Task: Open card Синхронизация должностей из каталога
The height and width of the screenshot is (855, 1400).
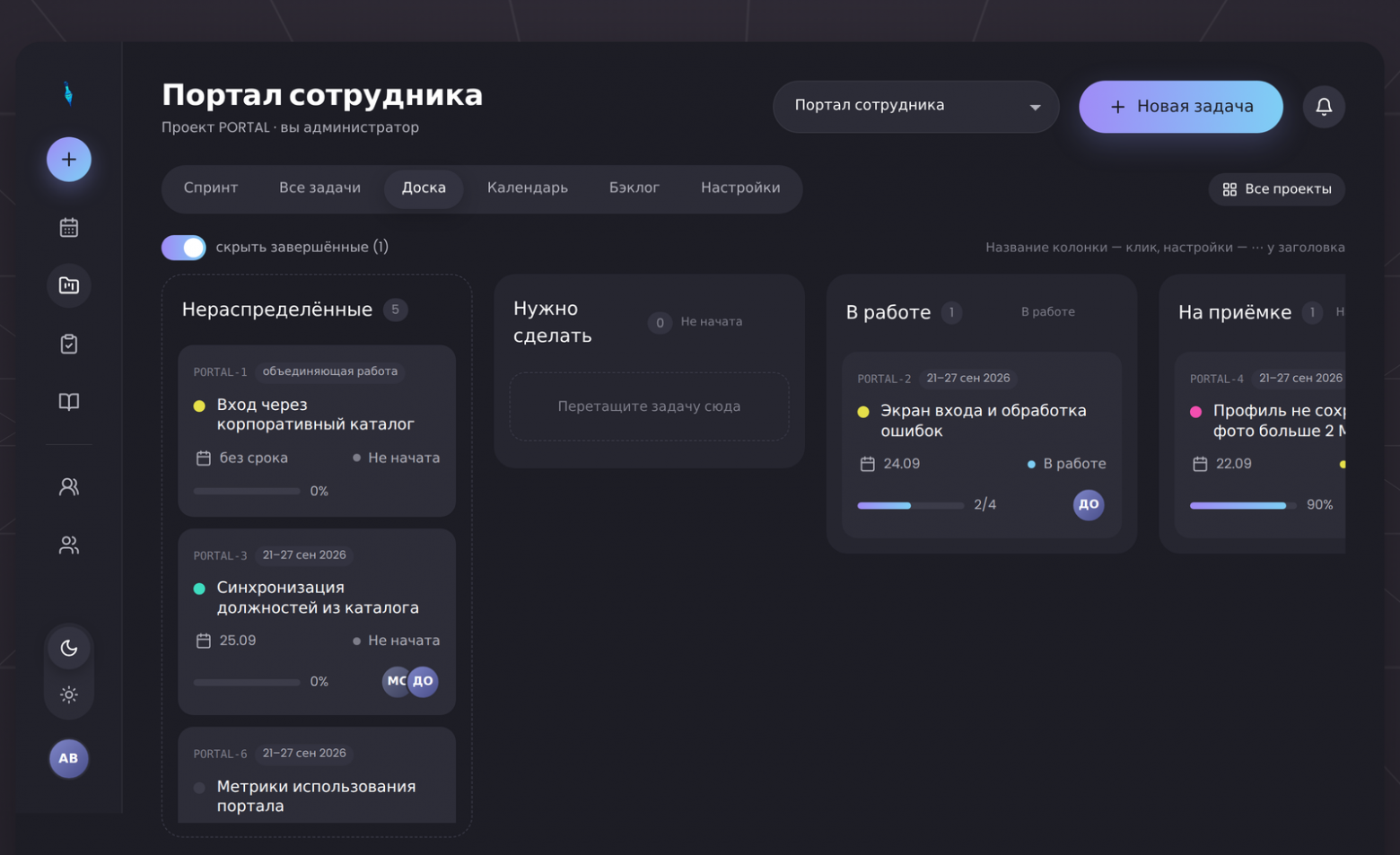Action: pyautogui.click(x=317, y=622)
